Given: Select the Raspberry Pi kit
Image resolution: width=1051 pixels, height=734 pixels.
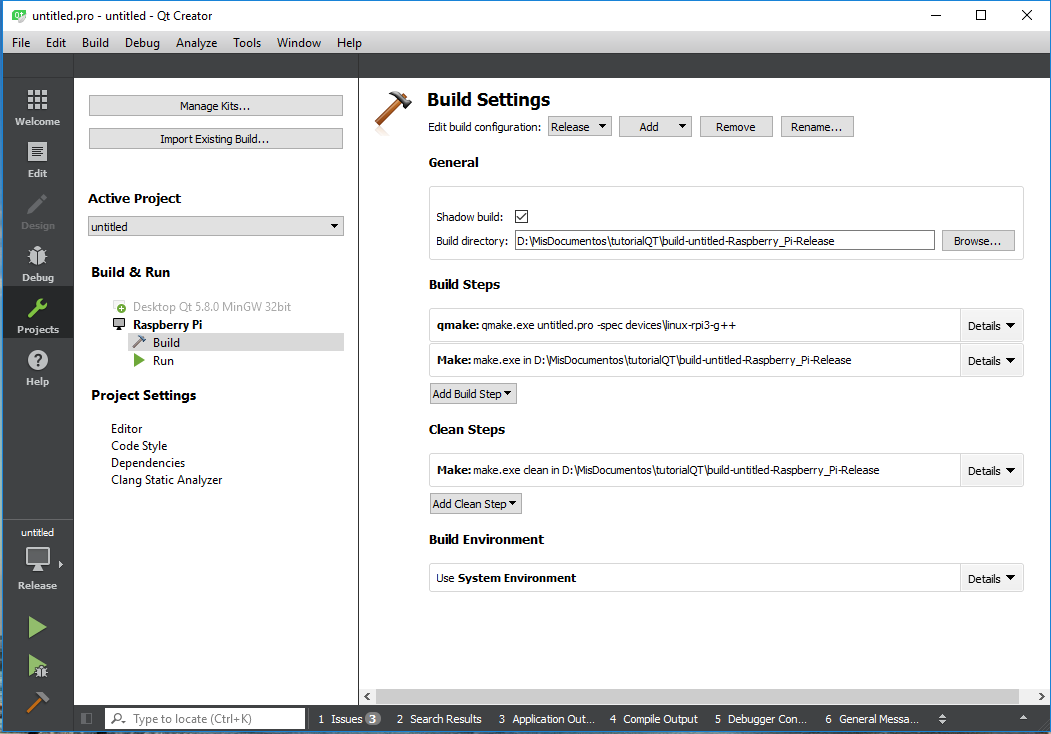Looking at the screenshot, I should [x=168, y=324].
